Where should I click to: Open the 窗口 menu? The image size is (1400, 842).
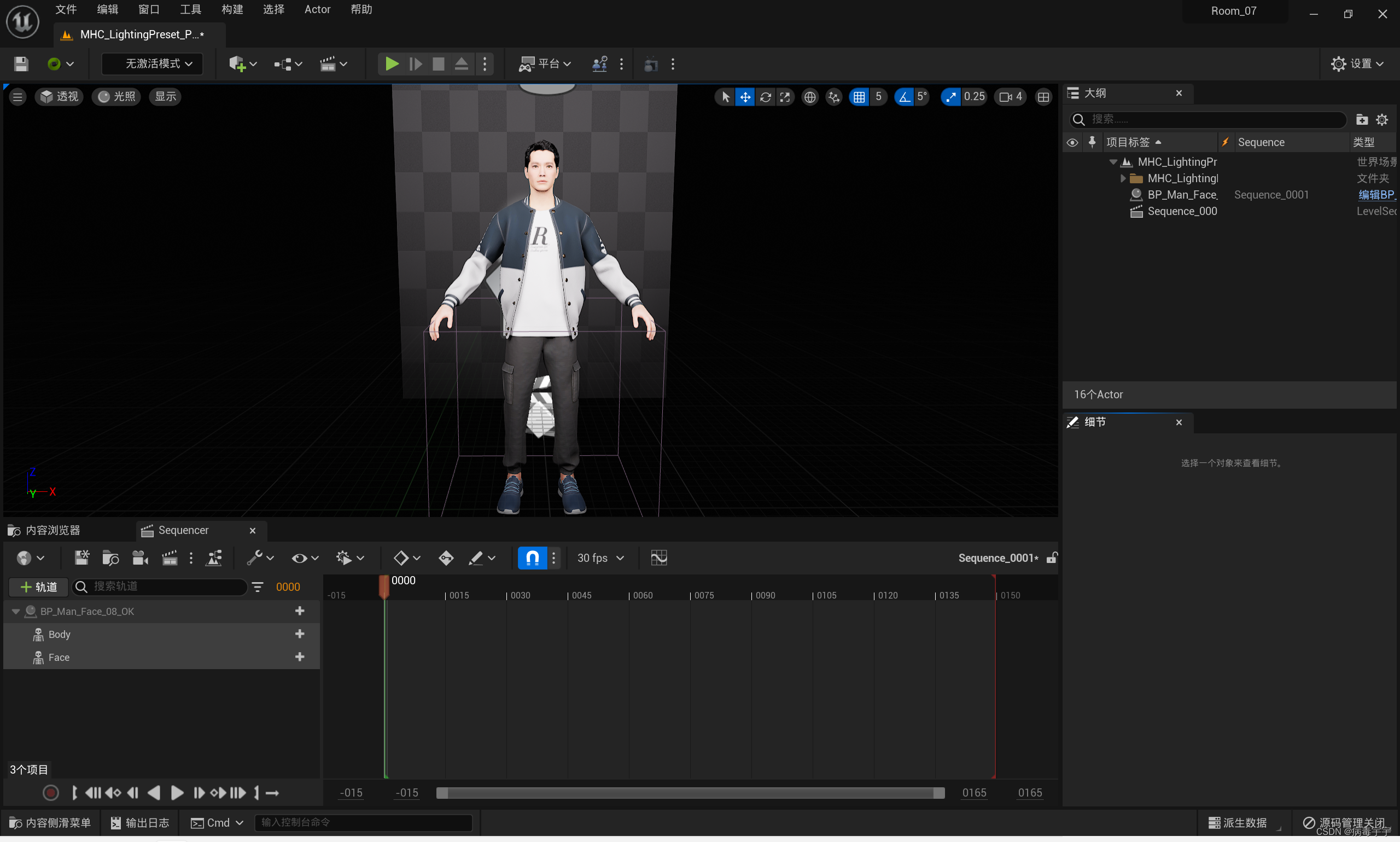148,9
